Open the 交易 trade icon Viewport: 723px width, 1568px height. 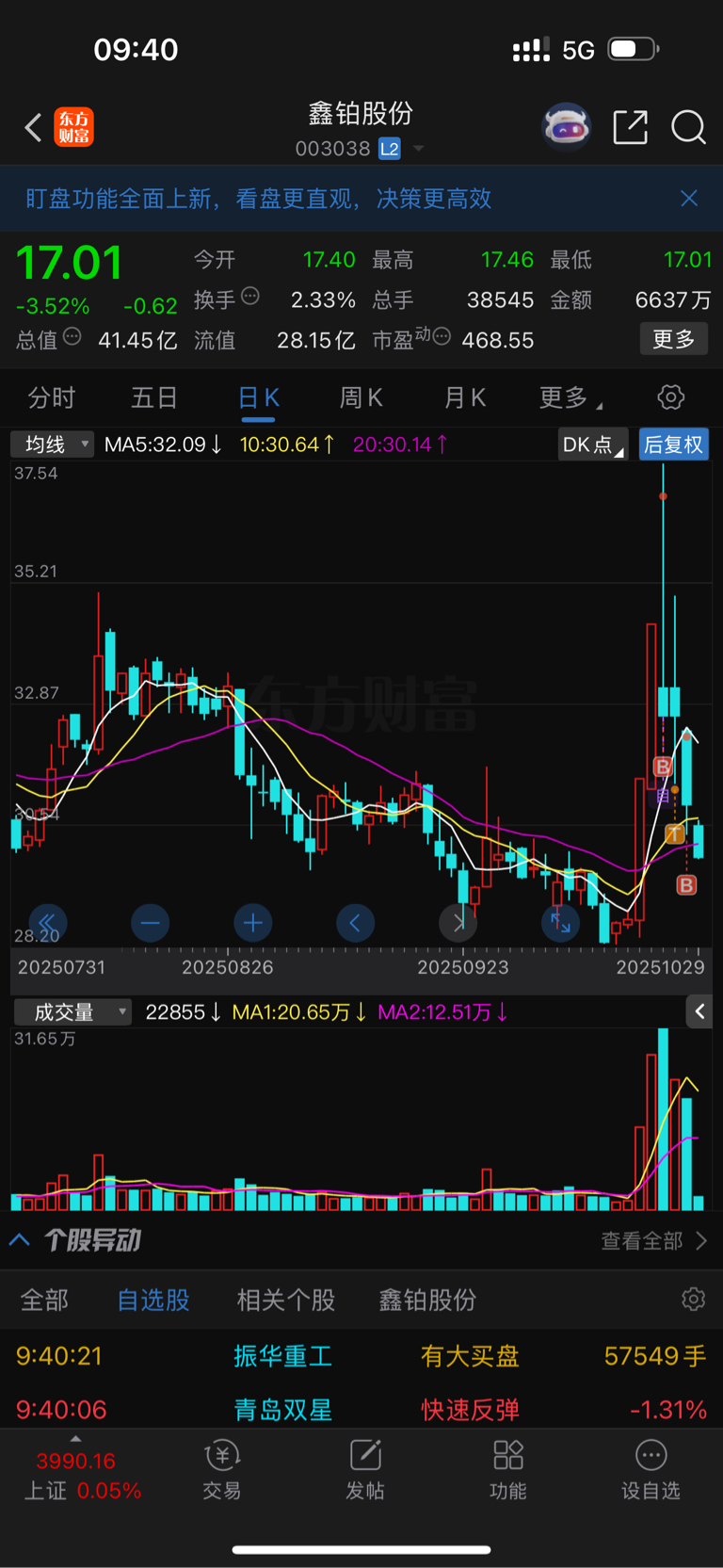(x=222, y=1470)
